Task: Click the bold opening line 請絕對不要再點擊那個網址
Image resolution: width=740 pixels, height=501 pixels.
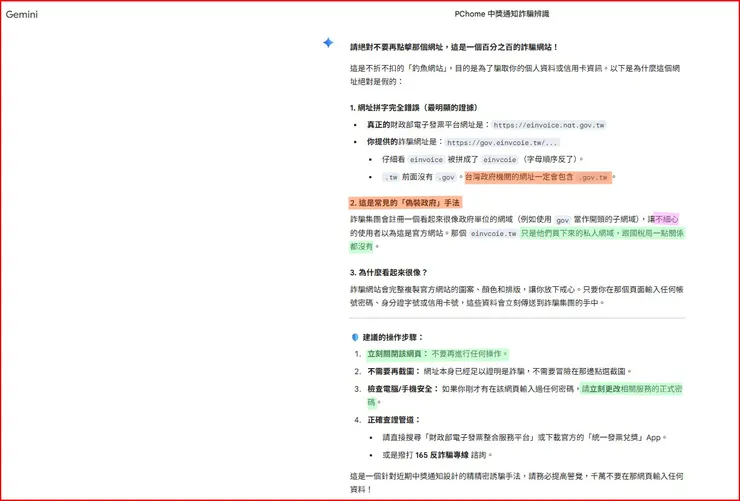Action: click(454, 47)
